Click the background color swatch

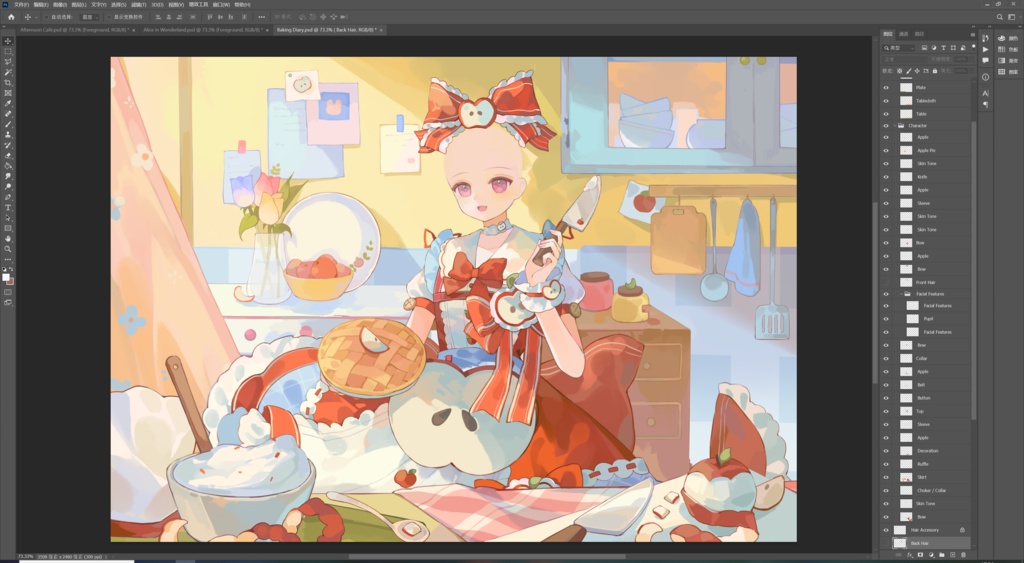(10, 282)
